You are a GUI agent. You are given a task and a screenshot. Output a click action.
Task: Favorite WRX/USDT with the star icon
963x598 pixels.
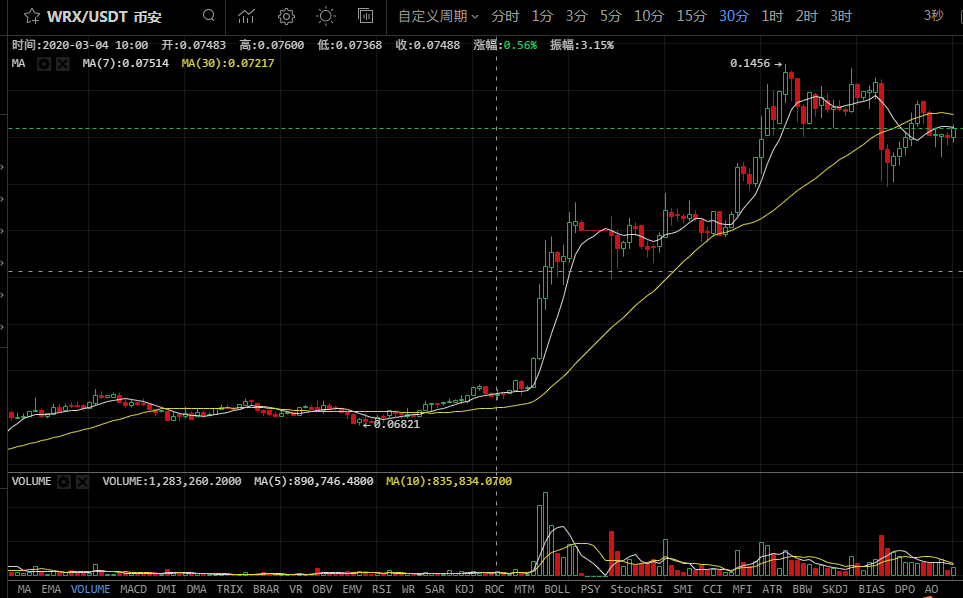point(31,16)
